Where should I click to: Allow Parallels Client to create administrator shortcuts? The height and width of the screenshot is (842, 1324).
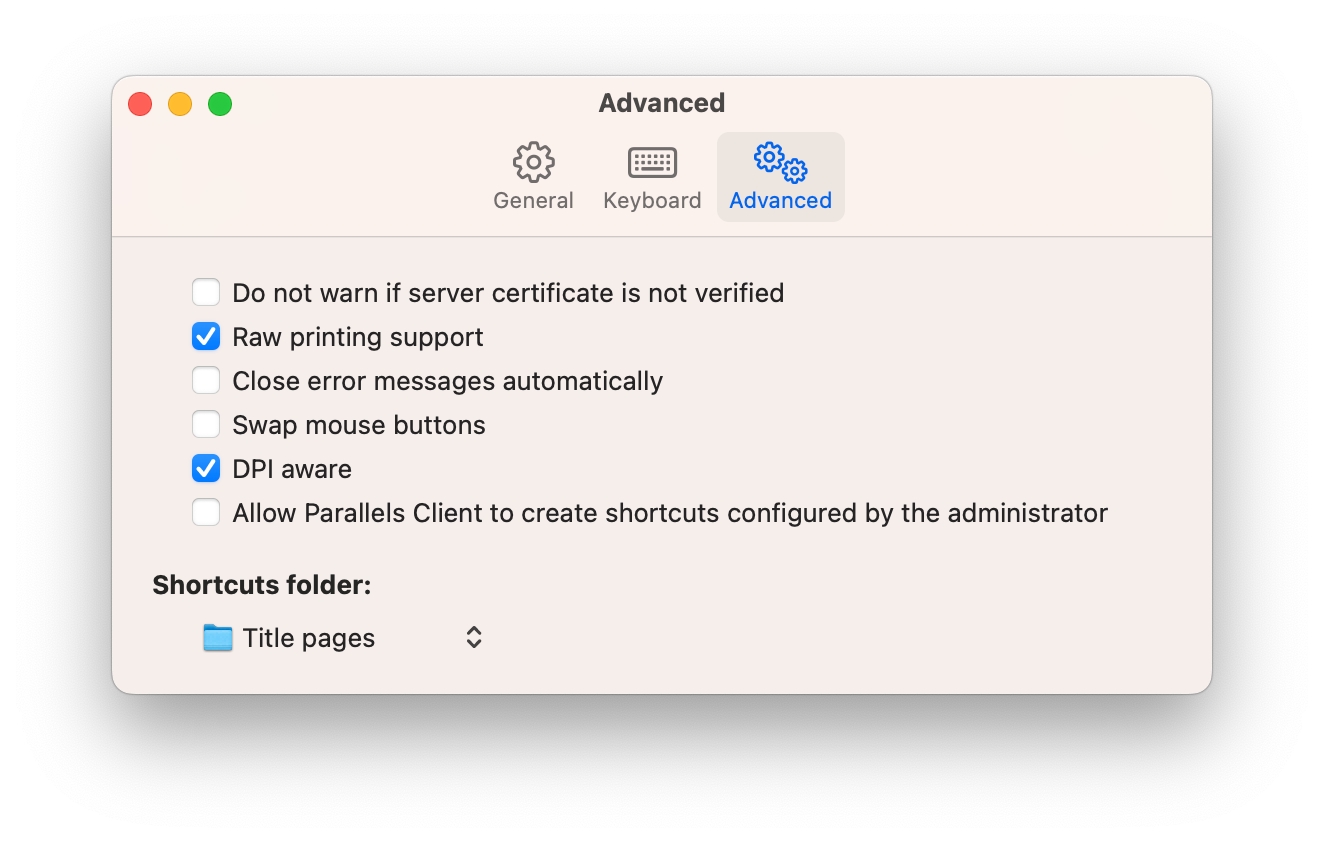pyautogui.click(x=206, y=513)
